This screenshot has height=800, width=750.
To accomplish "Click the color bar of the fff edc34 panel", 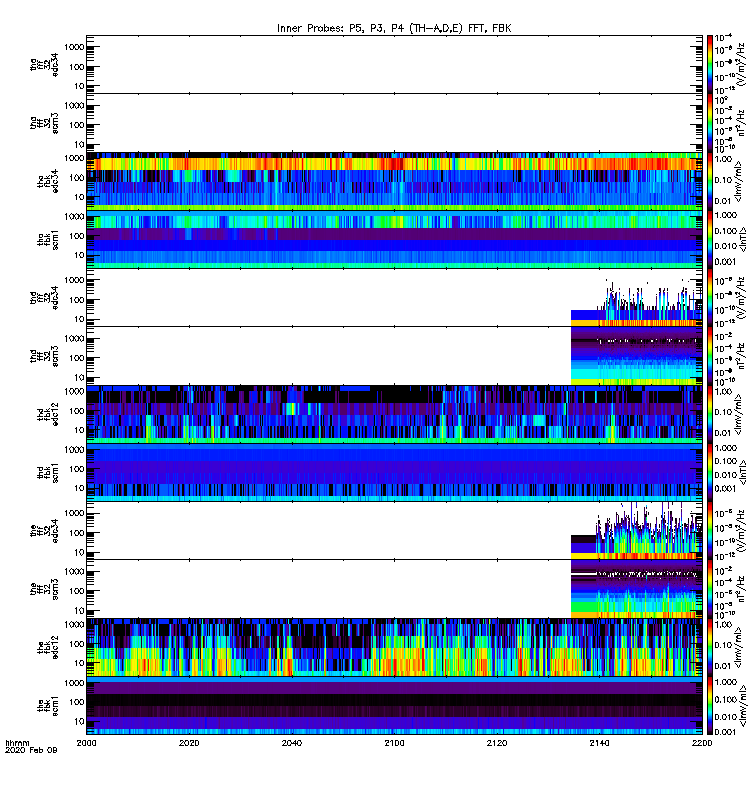I will [710, 531].
